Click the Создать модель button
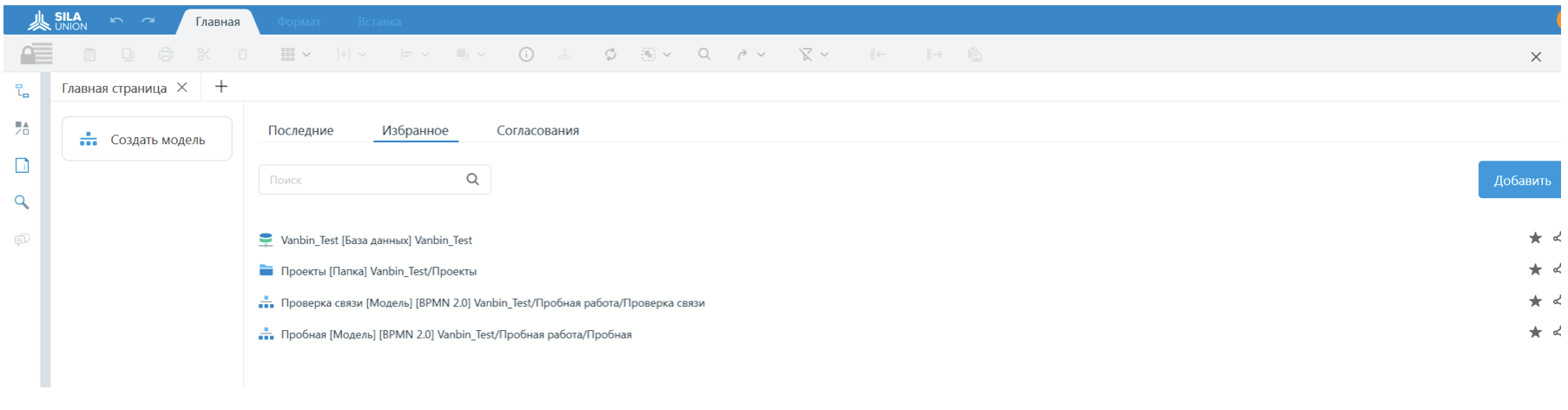The width and height of the screenshot is (1568, 410). (147, 139)
